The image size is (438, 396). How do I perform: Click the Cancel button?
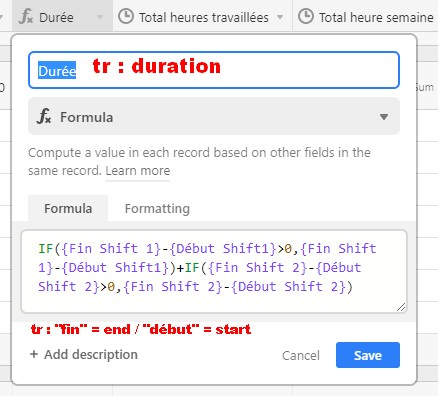click(x=301, y=355)
